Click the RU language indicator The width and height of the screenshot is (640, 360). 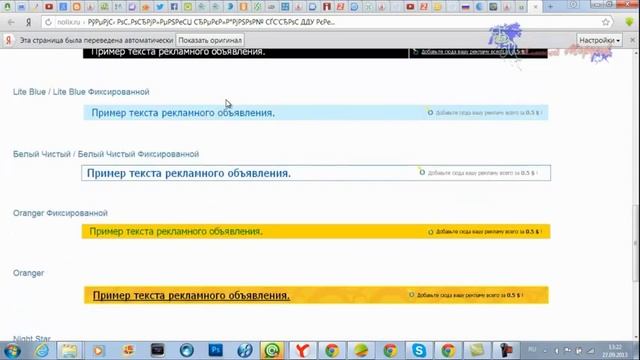pyautogui.click(x=532, y=350)
